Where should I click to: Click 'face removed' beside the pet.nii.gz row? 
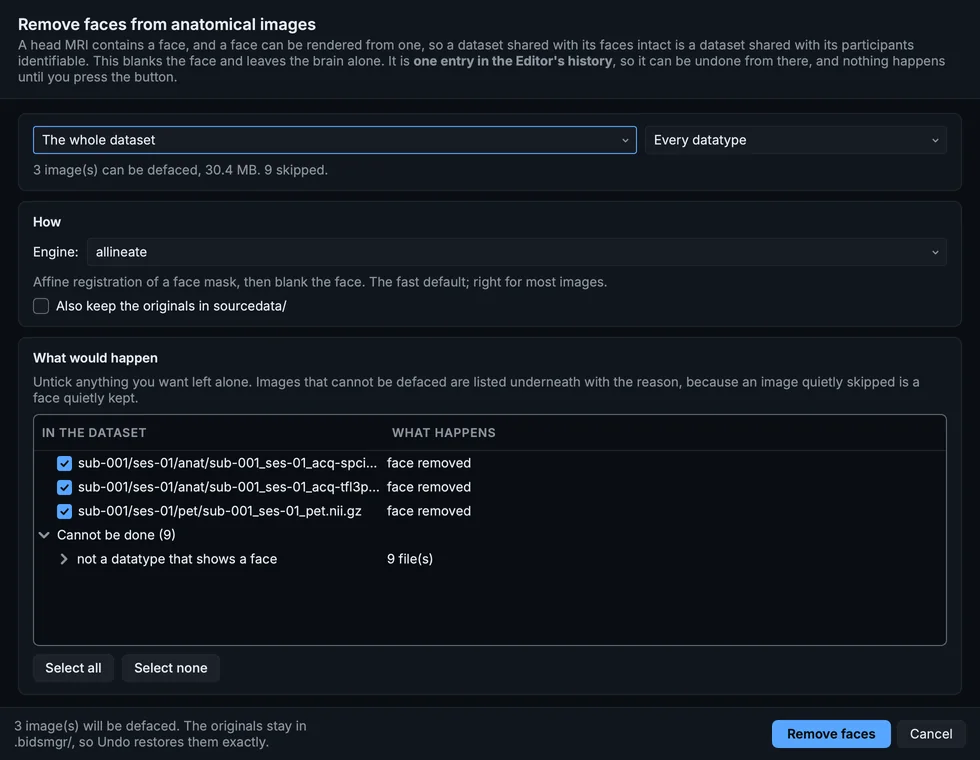pos(429,511)
